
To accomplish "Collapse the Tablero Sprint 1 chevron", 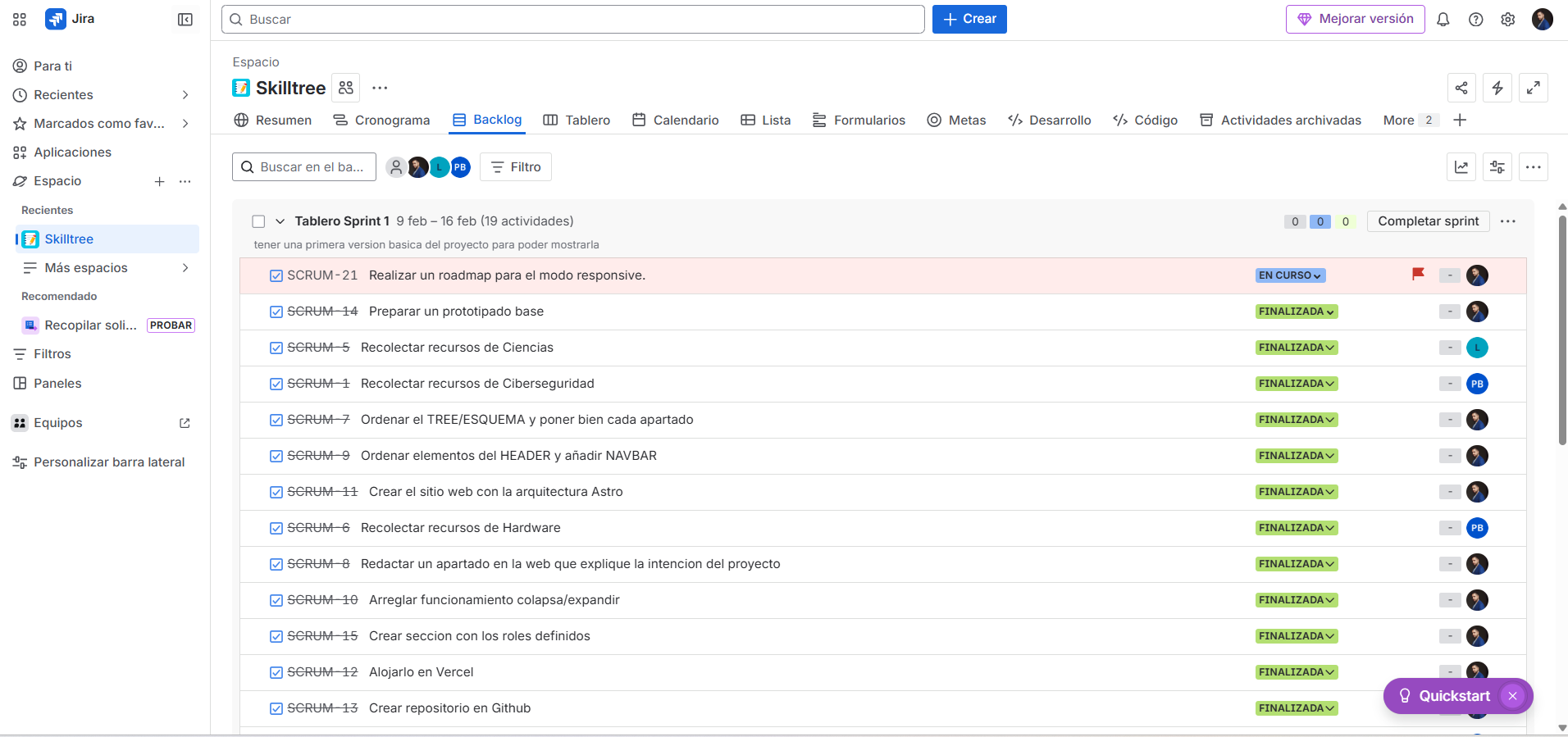I will tap(280, 221).
